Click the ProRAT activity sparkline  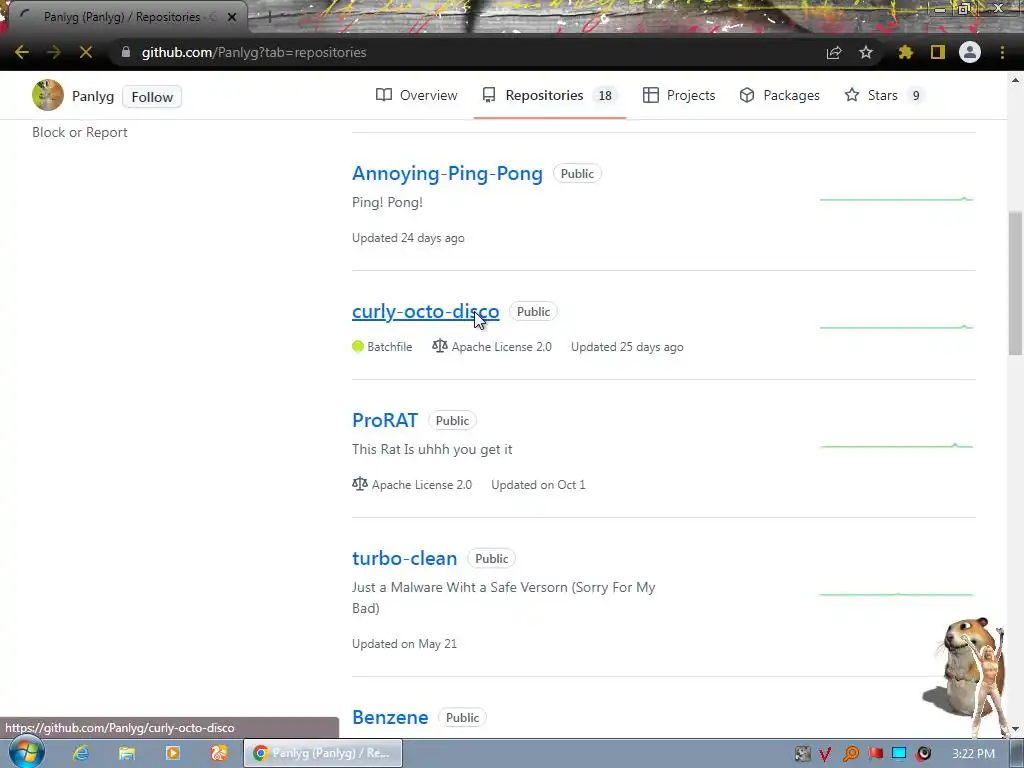point(896,446)
